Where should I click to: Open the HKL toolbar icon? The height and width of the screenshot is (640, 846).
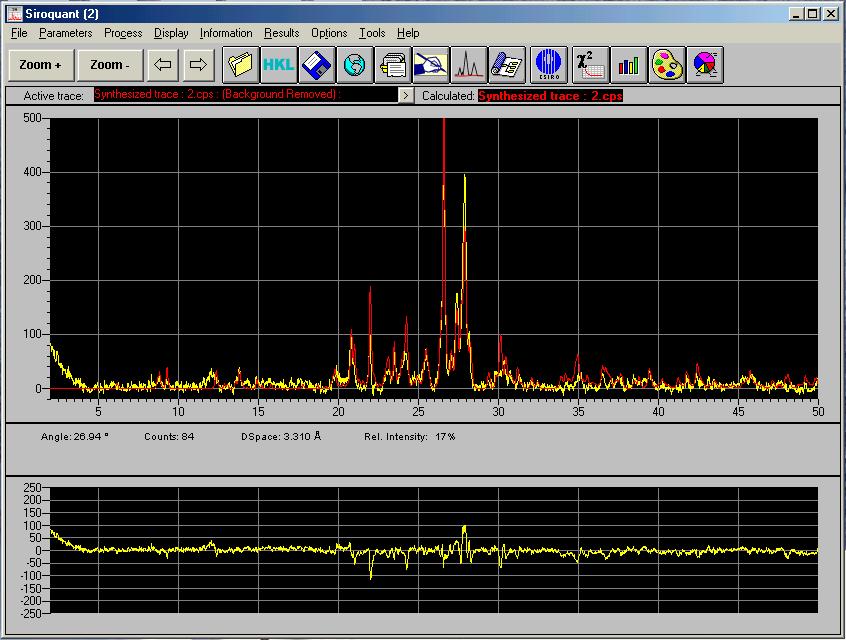(278, 65)
